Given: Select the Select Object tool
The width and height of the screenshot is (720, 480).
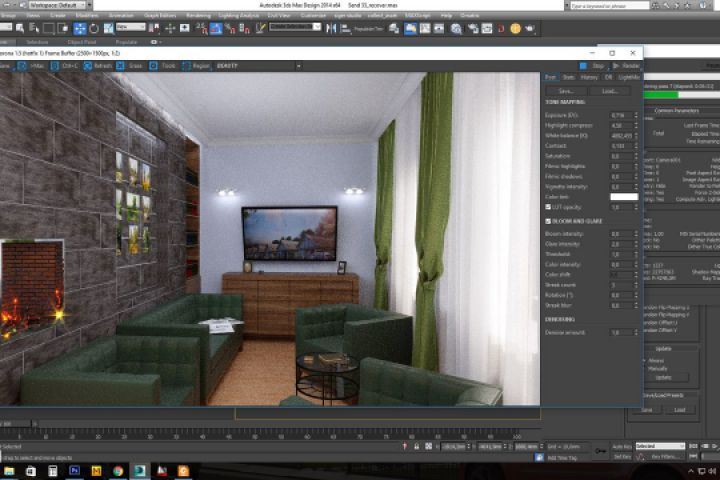Looking at the screenshot, I should 20,28.
